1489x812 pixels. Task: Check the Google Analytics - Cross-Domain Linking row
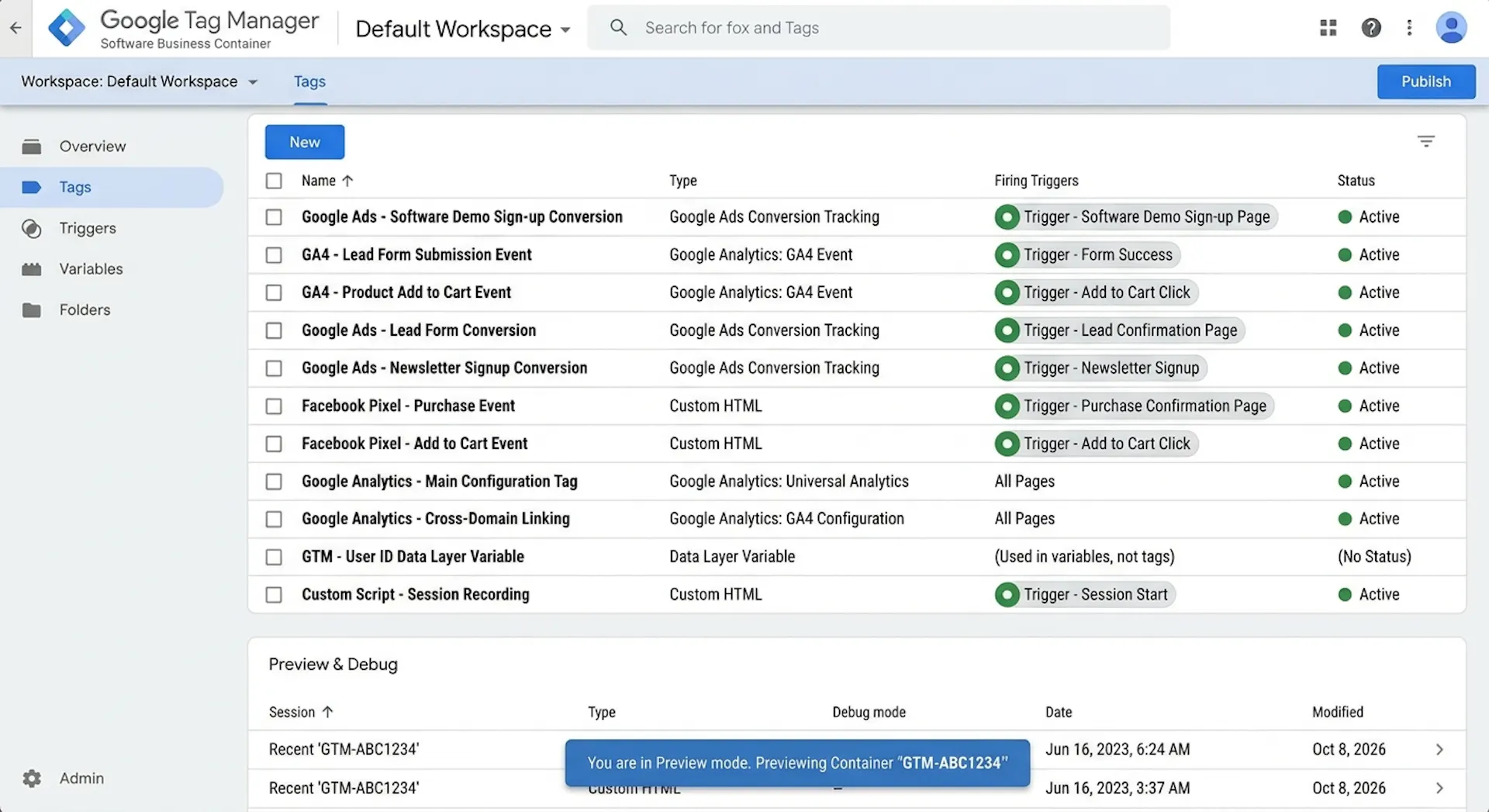(274, 519)
